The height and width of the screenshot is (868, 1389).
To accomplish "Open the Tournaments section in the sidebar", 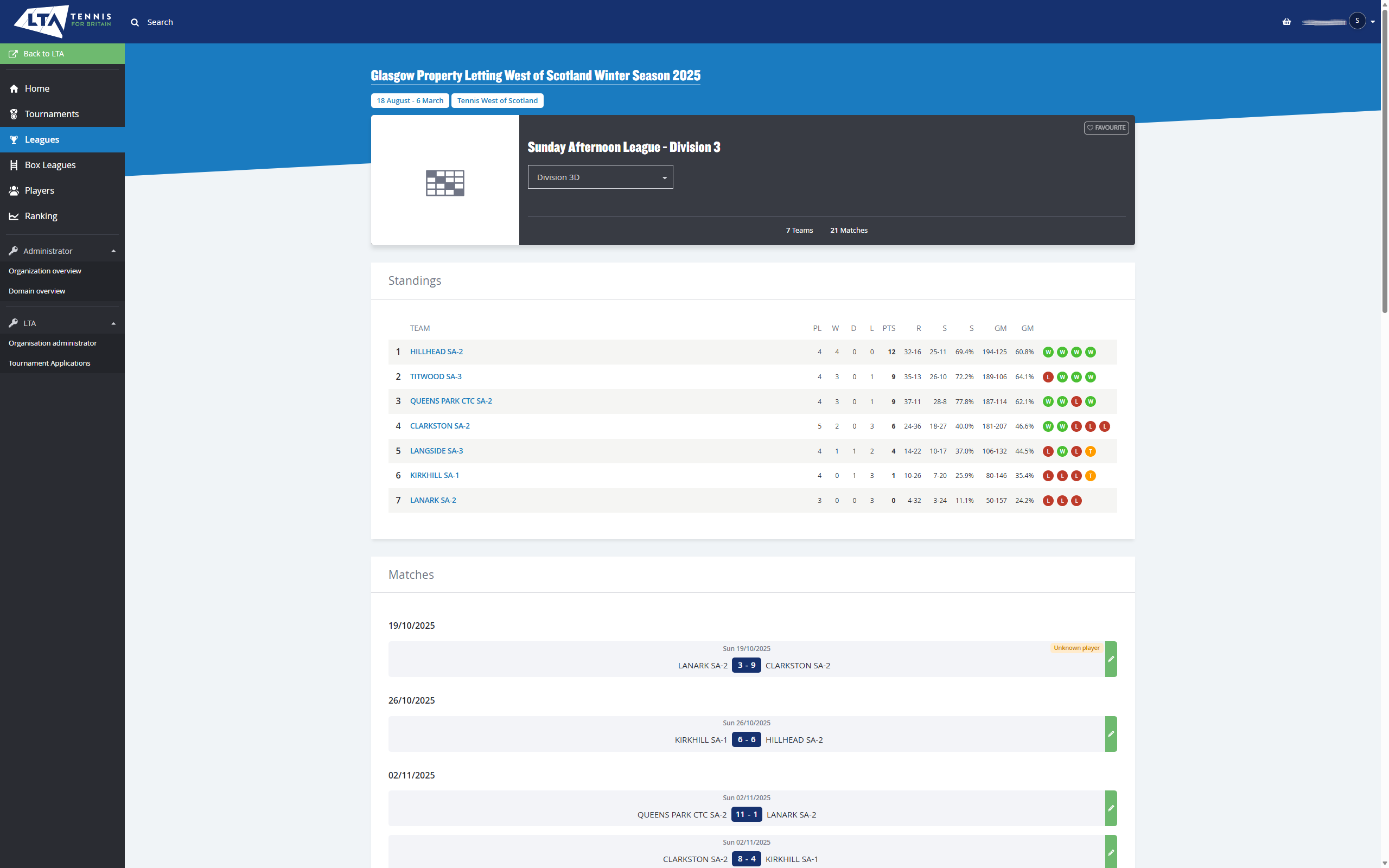I will click(x=52, y=114).
